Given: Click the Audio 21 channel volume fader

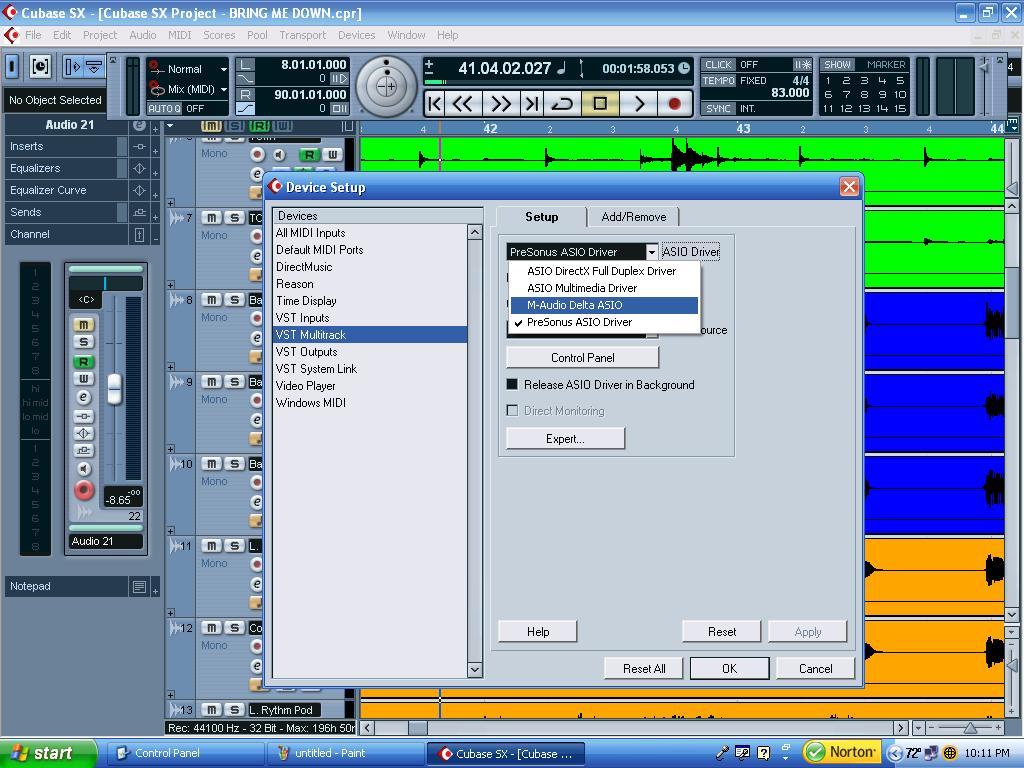Looking at the screenshot, I should [x=114, y=389].
